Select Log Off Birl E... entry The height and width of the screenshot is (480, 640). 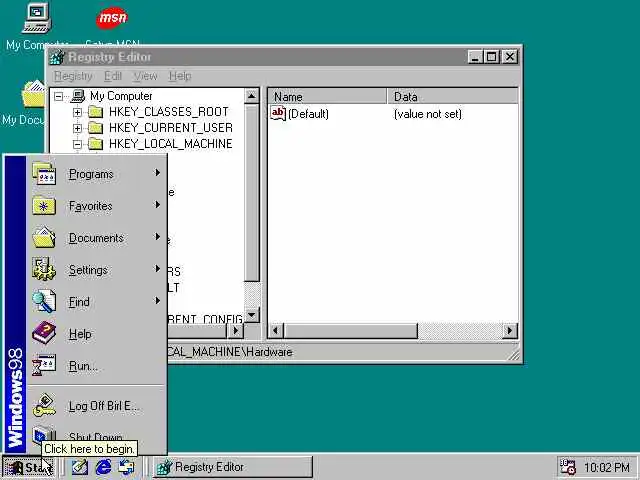(x=97, y=406)
